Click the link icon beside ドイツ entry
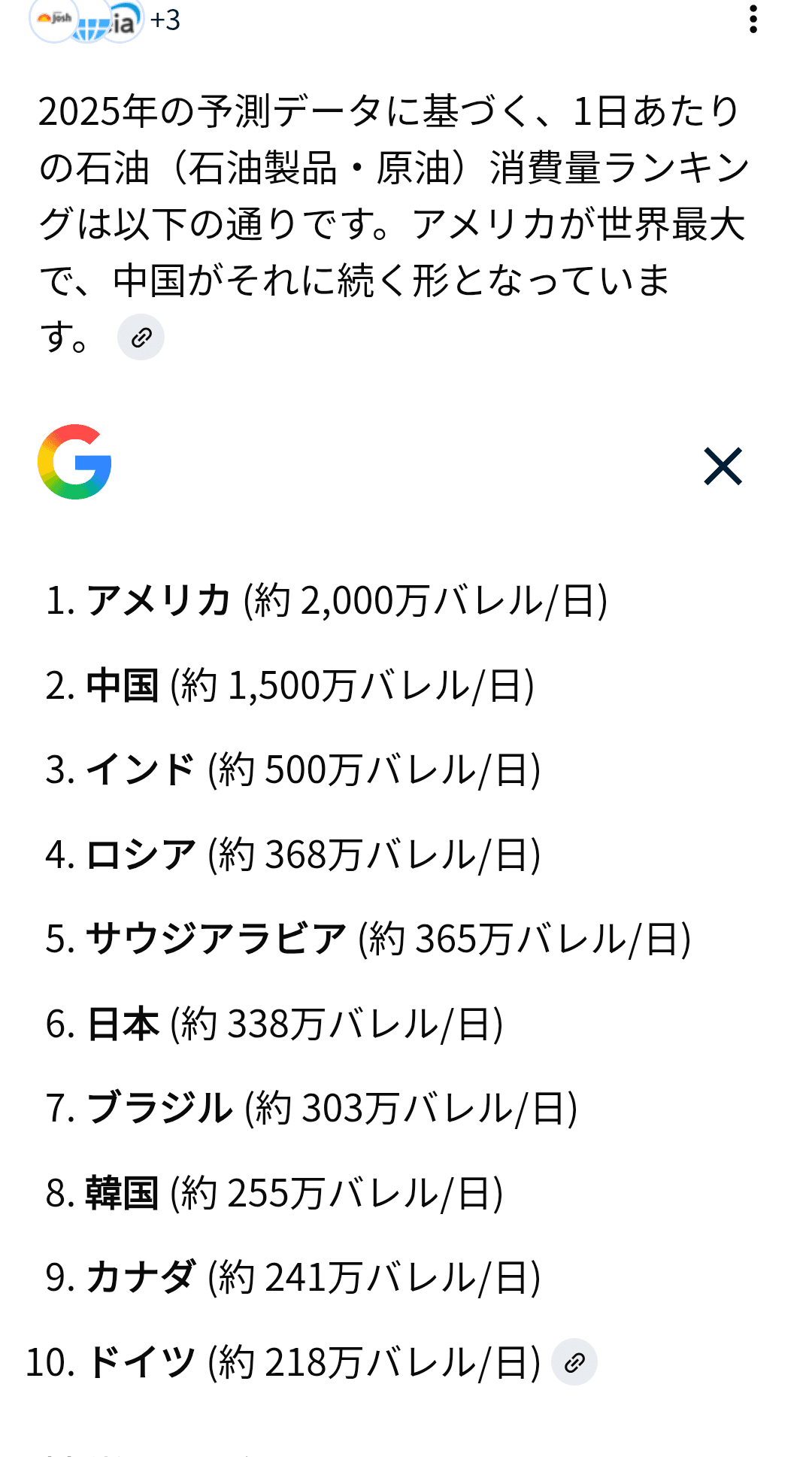The width and height of the screenshot is (812, 1457). pos(574,1362)
